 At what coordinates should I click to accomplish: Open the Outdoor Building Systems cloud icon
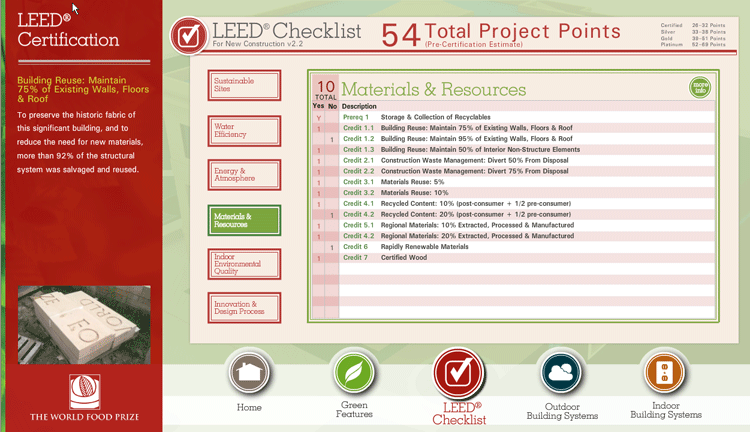tap(562, 372)
